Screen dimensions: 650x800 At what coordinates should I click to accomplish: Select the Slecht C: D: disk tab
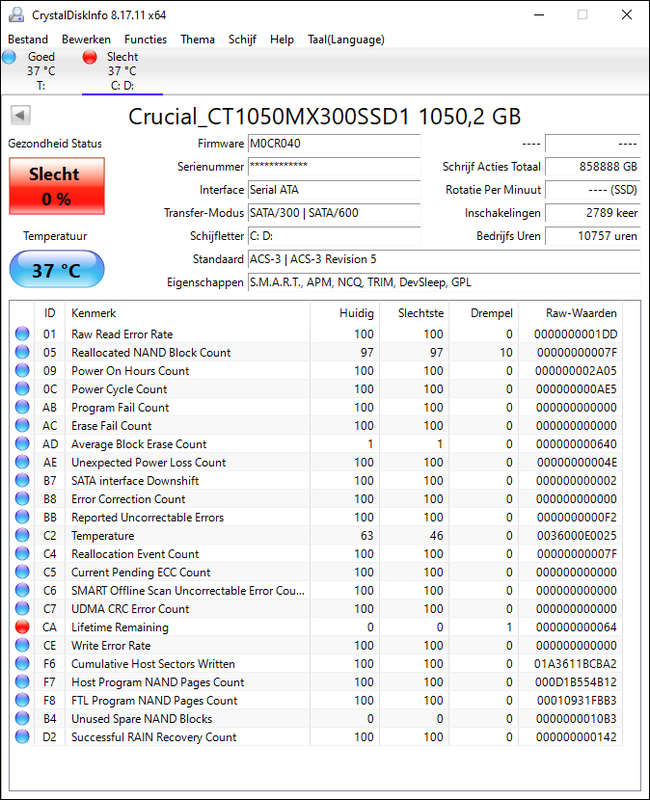tap(122, 71)
